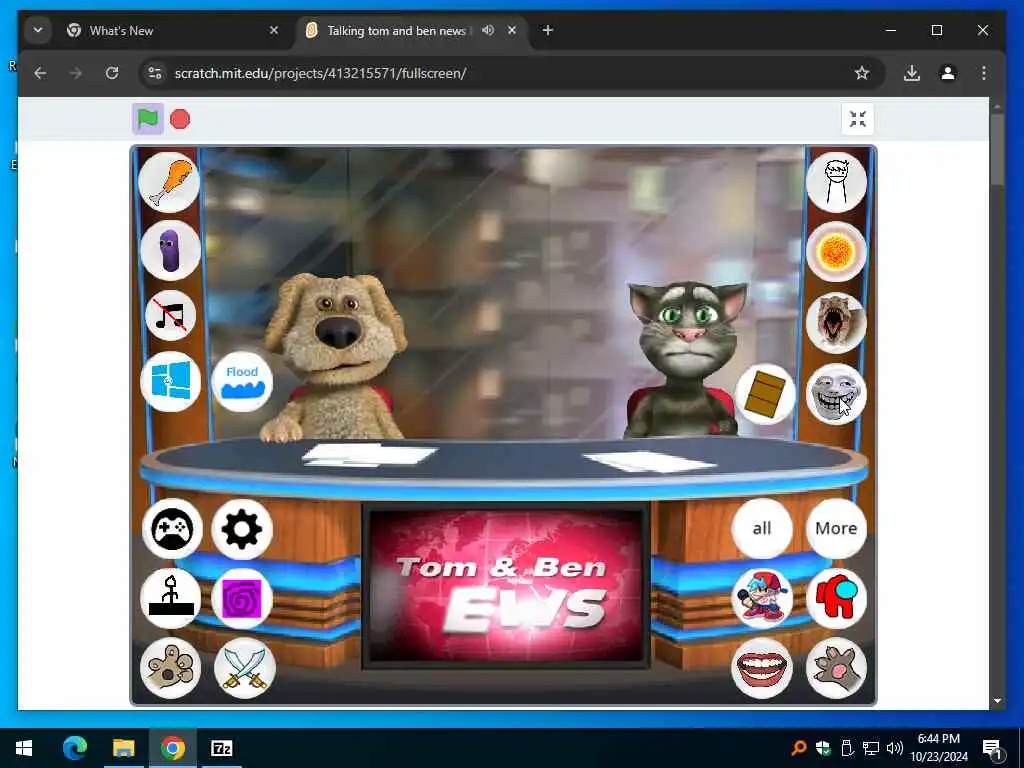The image size is (1024, 768).
Task: Tap the smiling mouth lips button
Action: 761,668
